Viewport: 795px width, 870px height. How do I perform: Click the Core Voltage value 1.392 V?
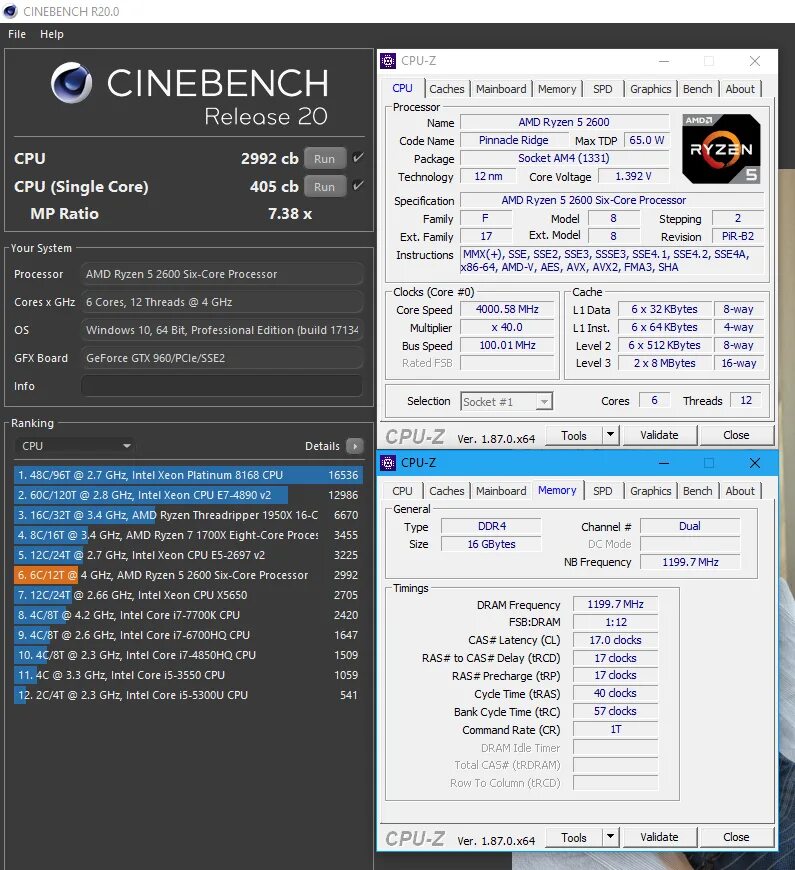(633, 176)
